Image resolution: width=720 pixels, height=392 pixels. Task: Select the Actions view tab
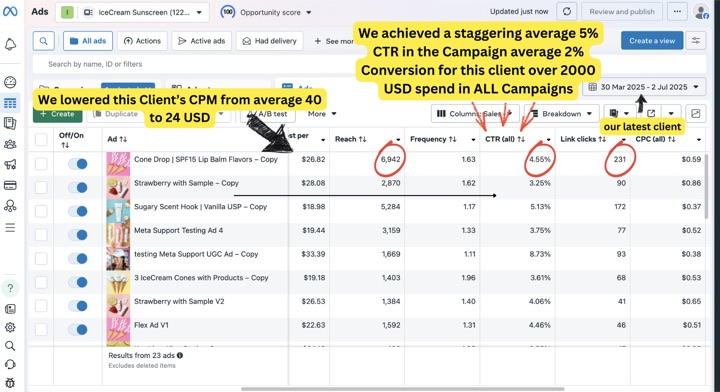pyautogui.click(x=142, y=41)
